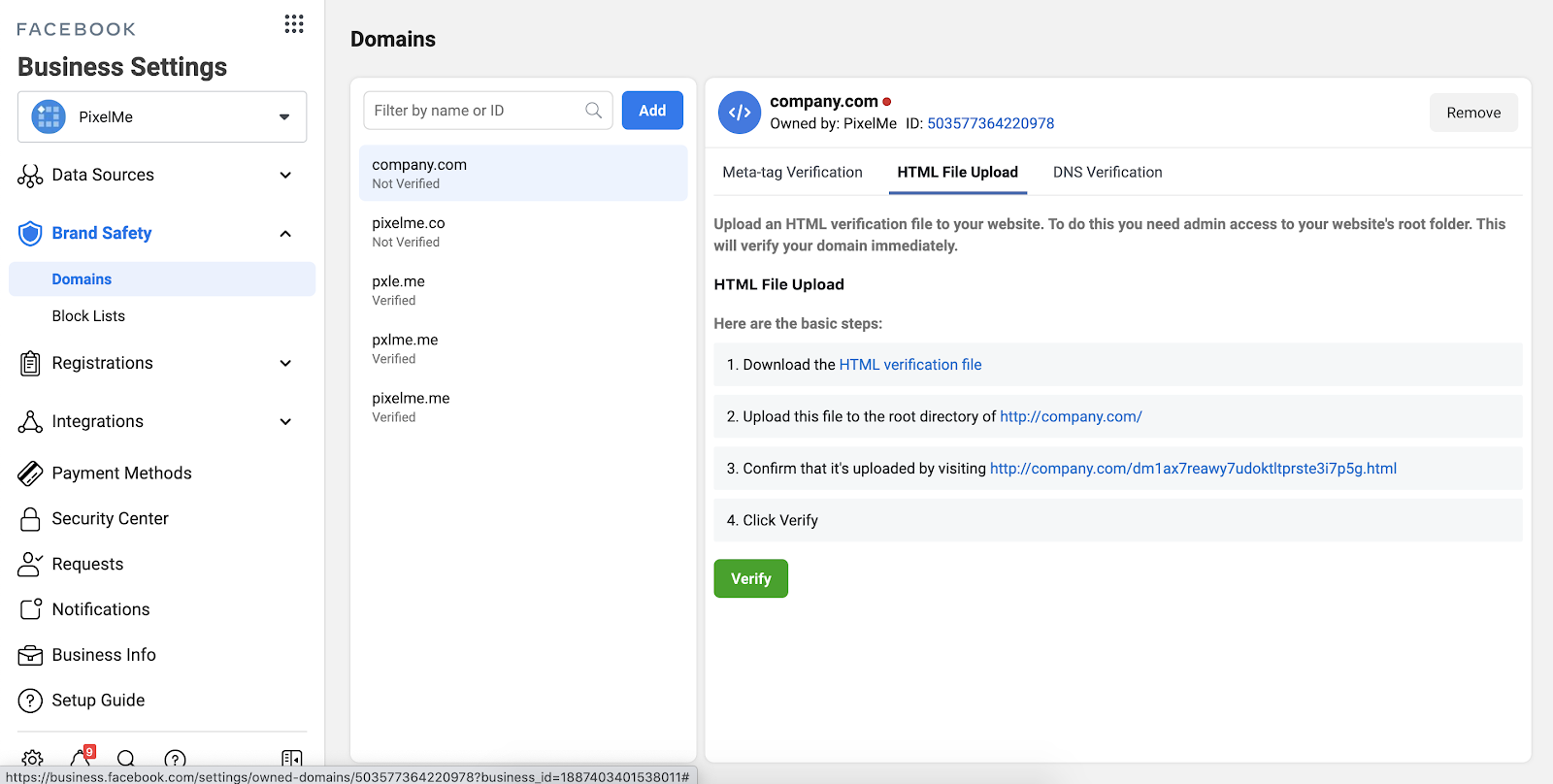
Task: Click the Payment Methods card icon
Action: (x=30, y=474)
